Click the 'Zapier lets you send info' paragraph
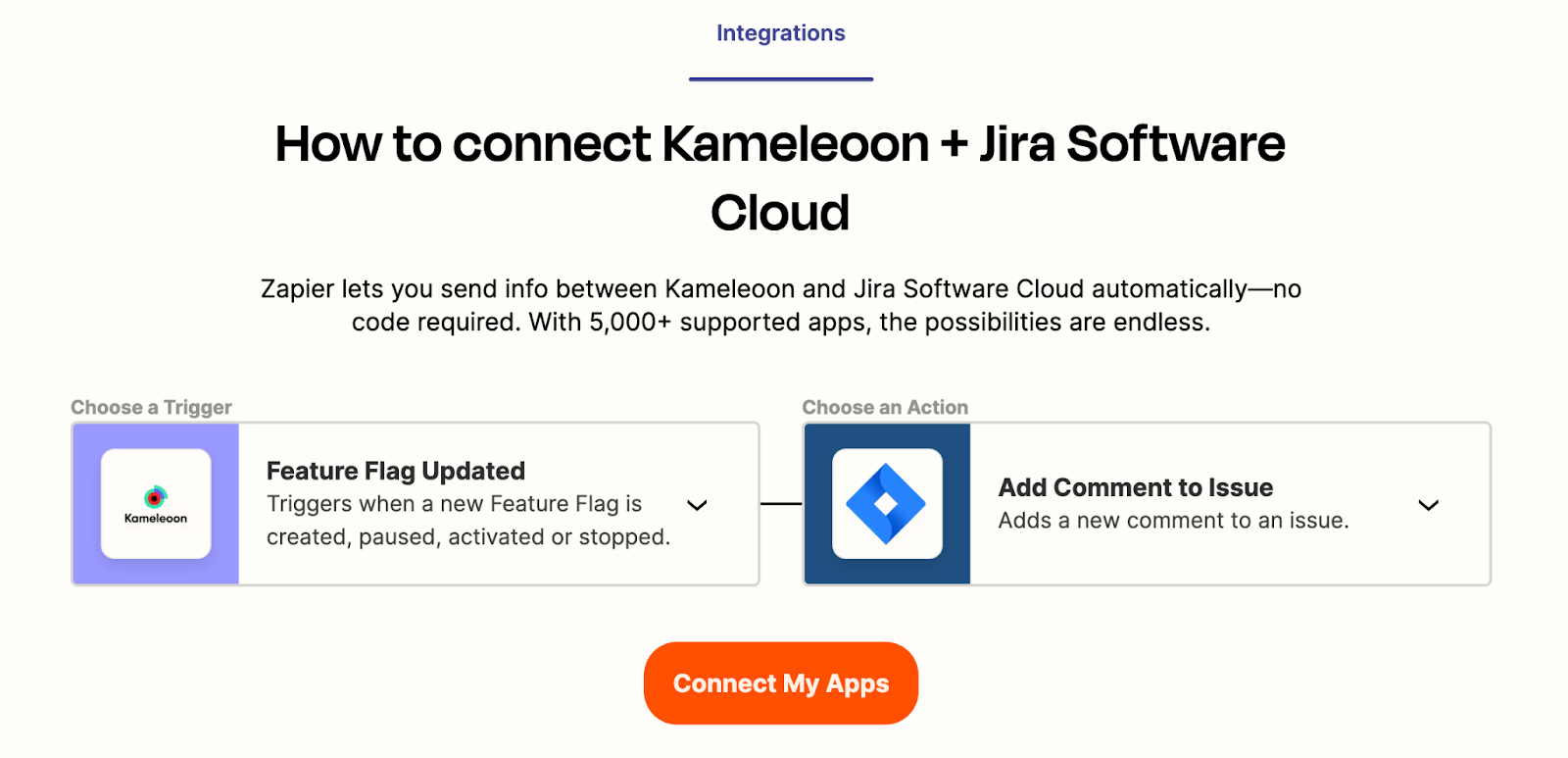 [781, 306]
